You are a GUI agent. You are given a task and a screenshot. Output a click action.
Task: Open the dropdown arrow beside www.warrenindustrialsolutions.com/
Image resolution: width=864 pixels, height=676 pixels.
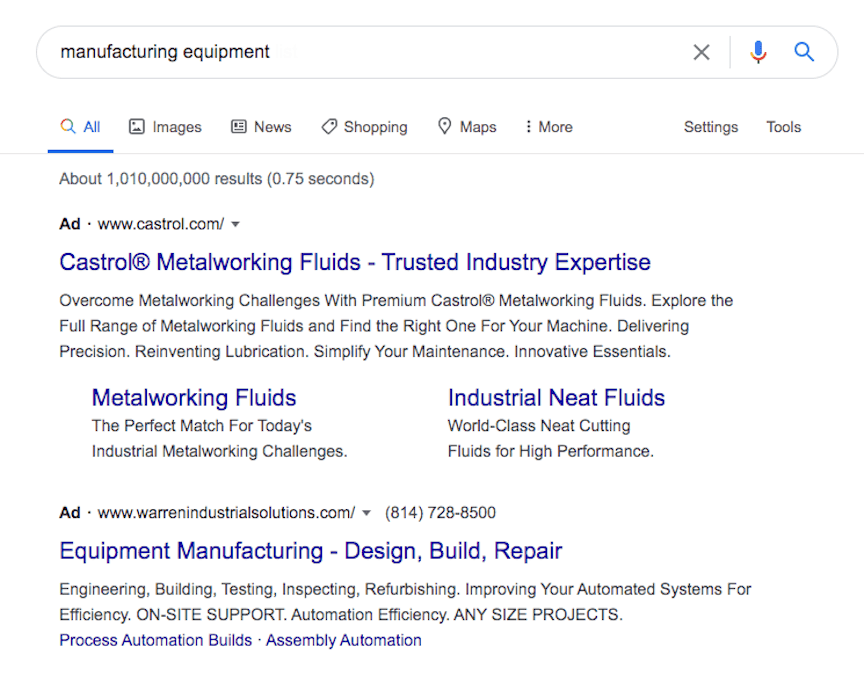pyautogui.click(x=366, y=513)
